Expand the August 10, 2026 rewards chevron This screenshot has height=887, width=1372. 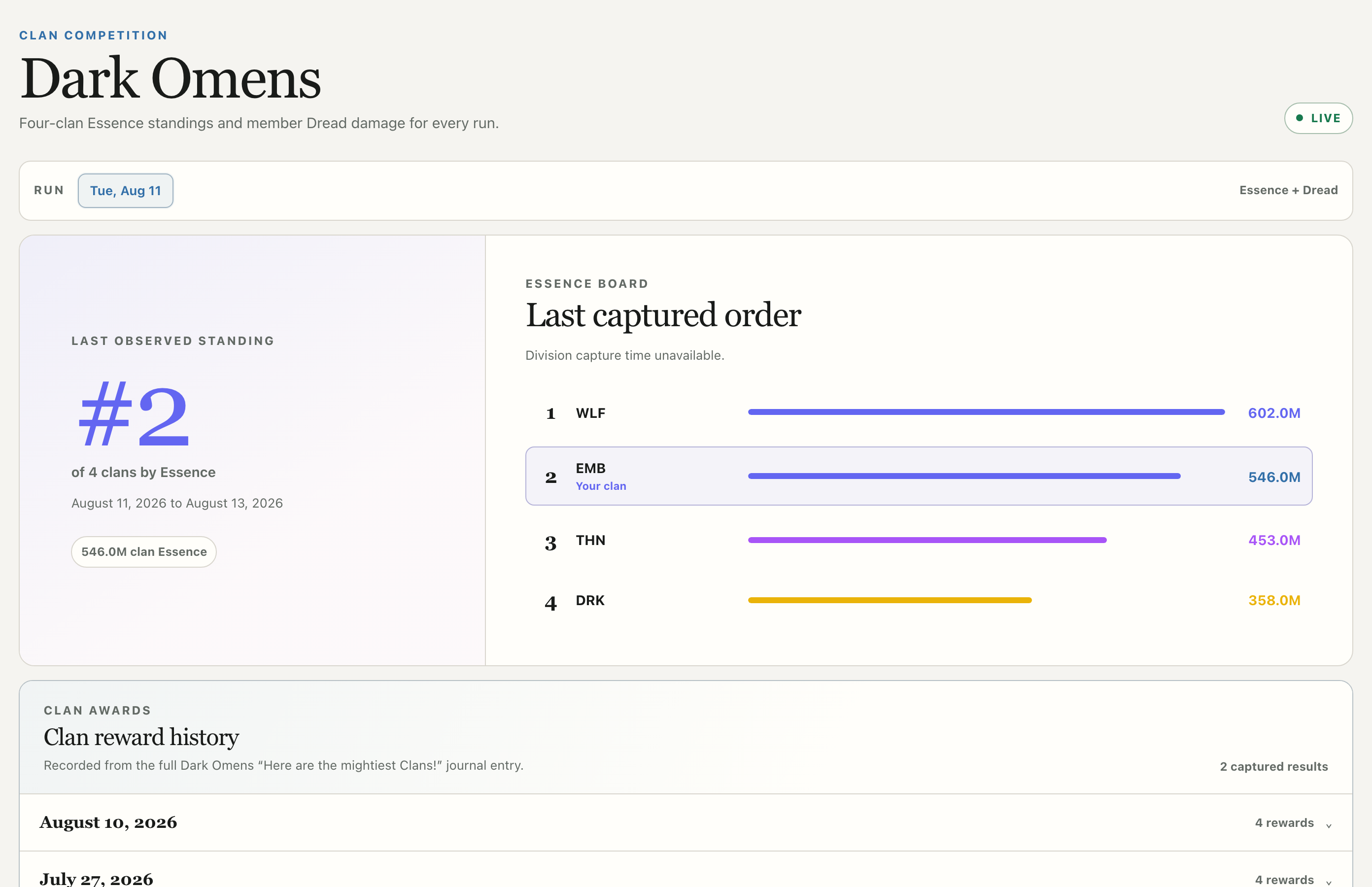[x=1328, y=826]
